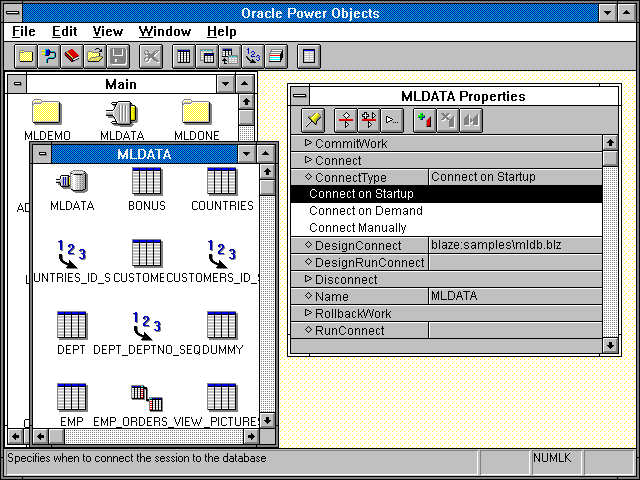The image size is (640, 480).
Task: Click the red book library toolbar icon
Action: coord(71,57)
